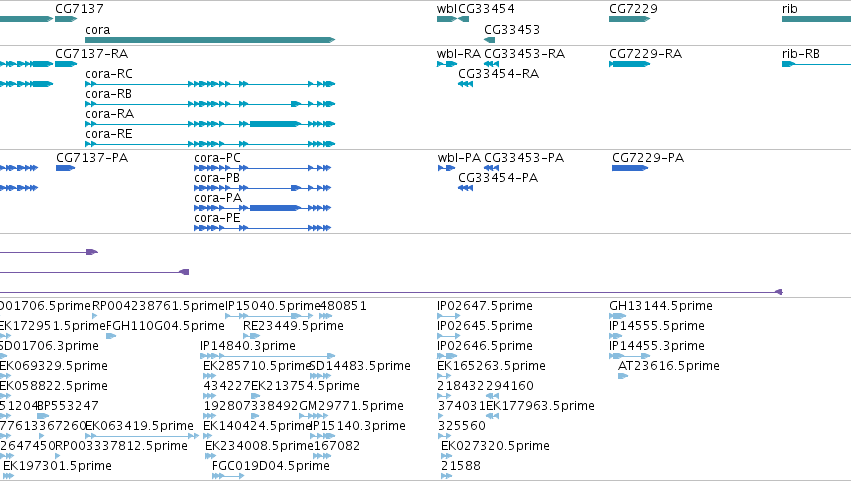Select the CG33454-RA transcript label
The height and width of the screenshot is (481, 851).
tap(498, 74)
